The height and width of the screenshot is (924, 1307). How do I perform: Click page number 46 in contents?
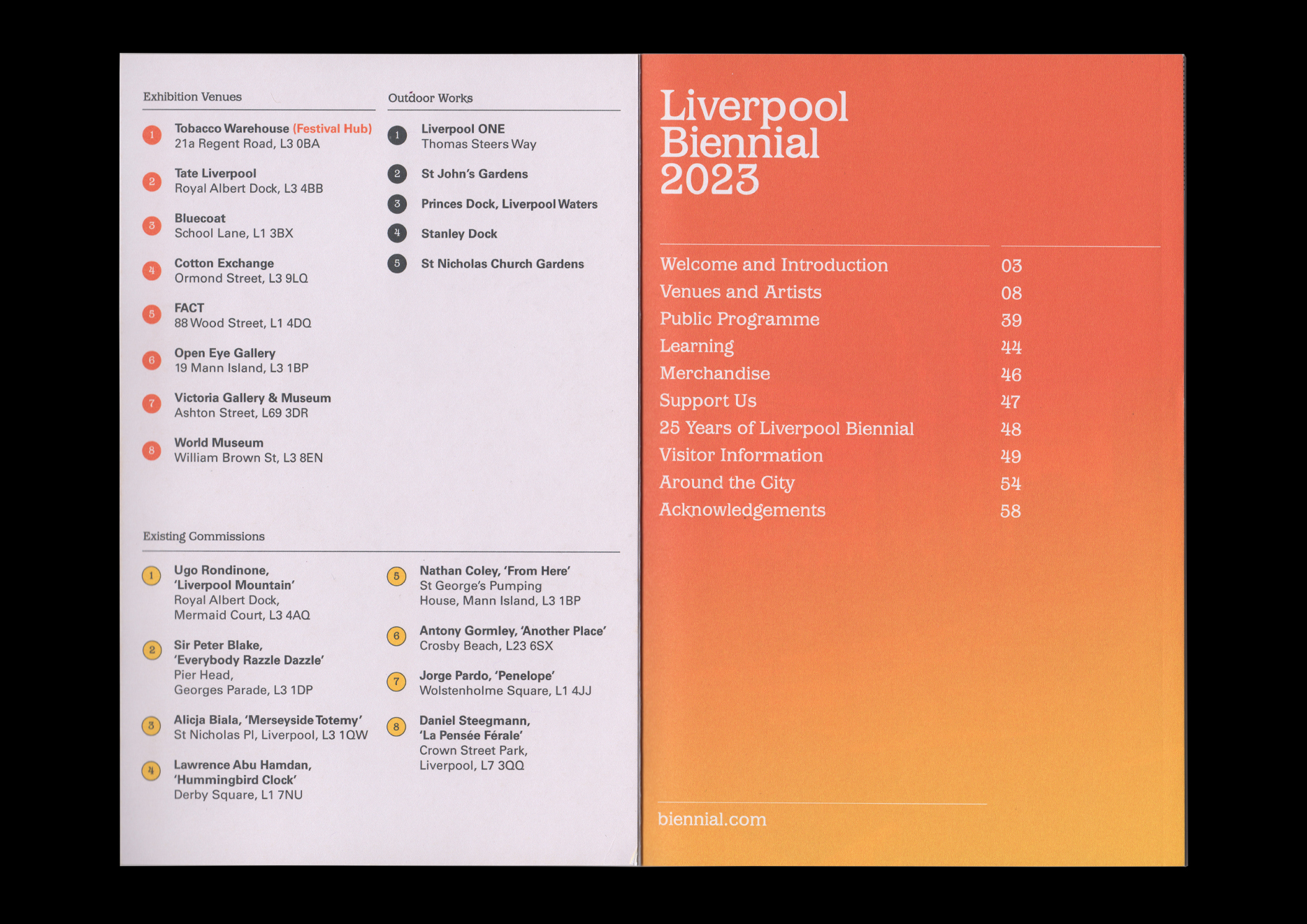point(1011,375)
